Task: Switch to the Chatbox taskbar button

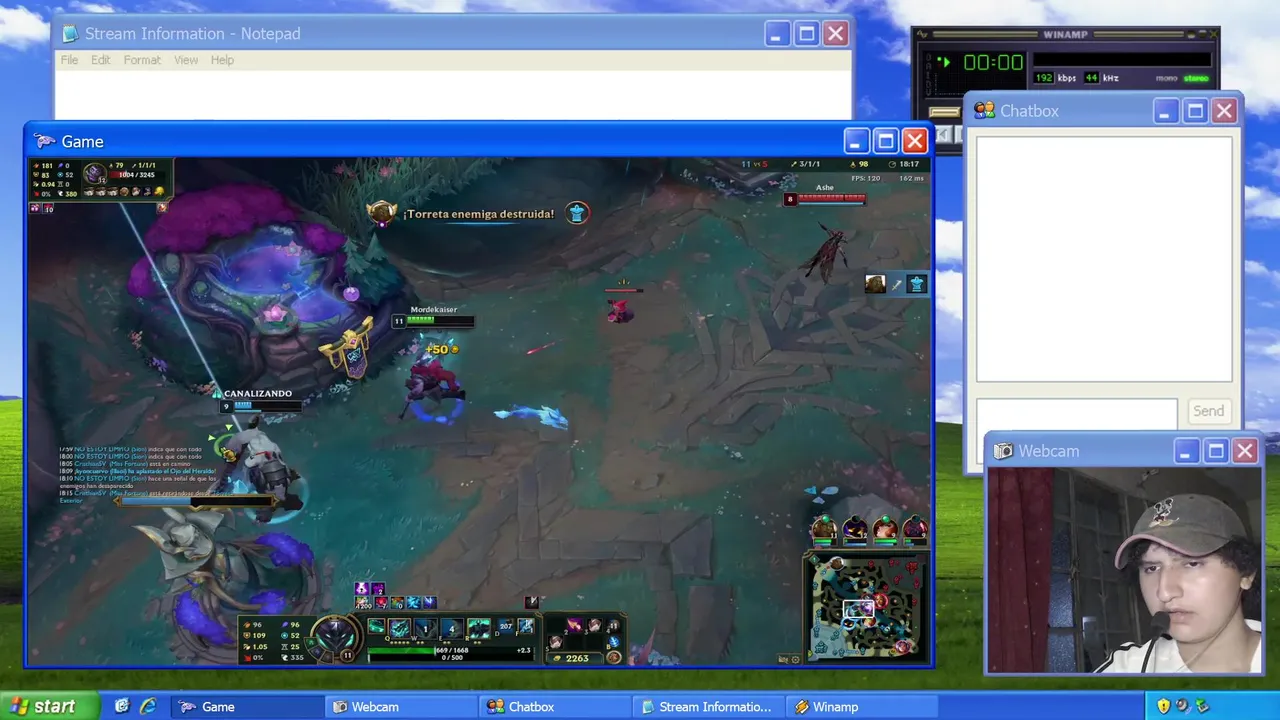Action: [x=555, y=707]
